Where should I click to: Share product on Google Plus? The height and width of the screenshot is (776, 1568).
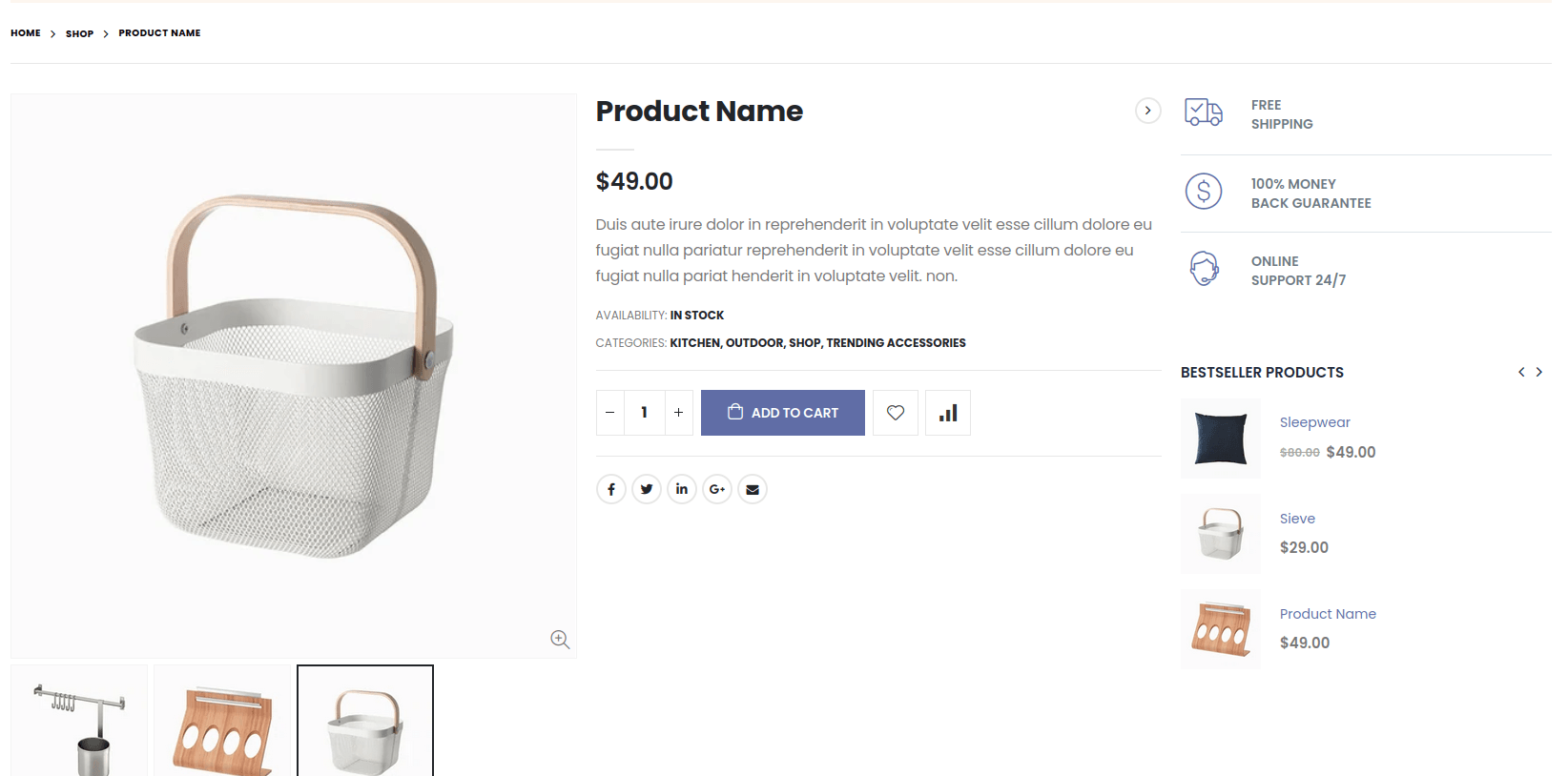717,489
